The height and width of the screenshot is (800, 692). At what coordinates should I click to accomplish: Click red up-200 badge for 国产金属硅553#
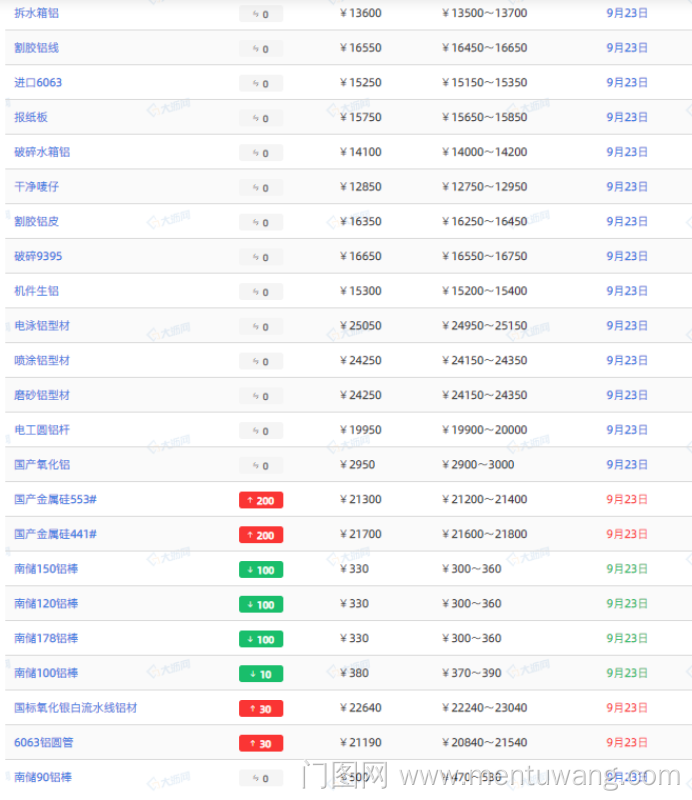[x=261, y=500]
